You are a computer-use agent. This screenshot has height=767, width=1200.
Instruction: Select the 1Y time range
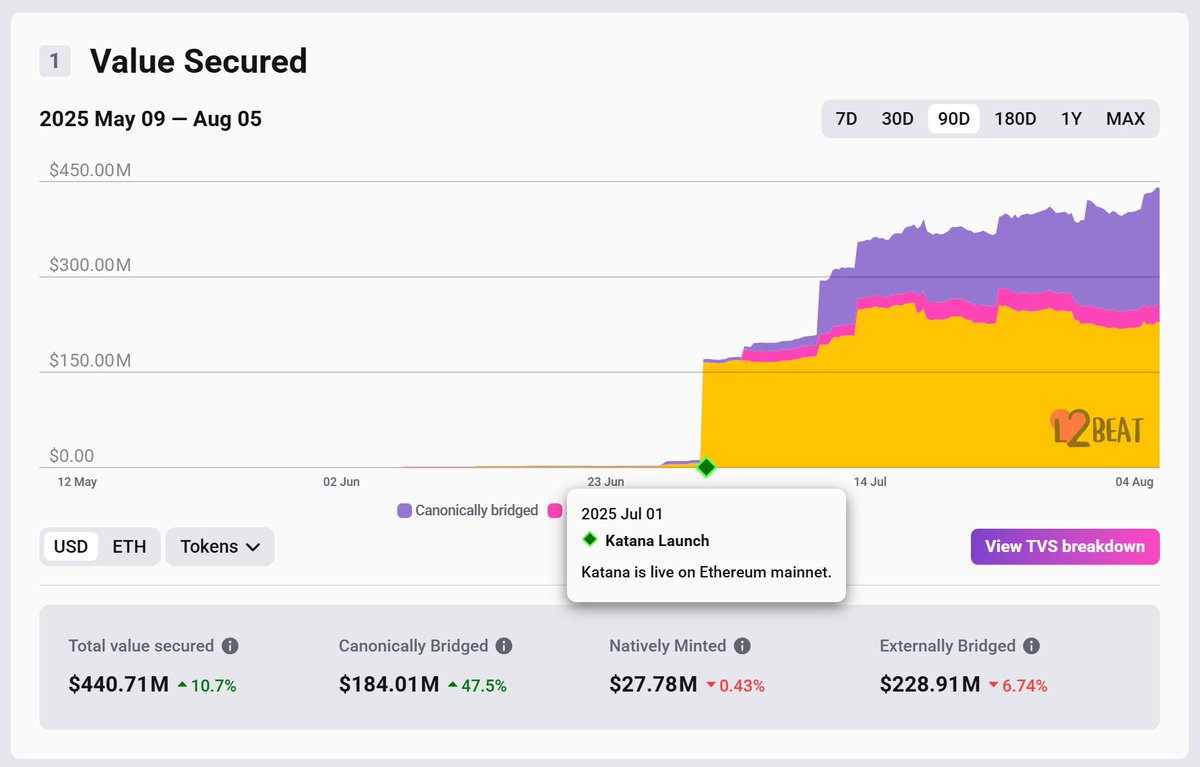[1071, 118]
